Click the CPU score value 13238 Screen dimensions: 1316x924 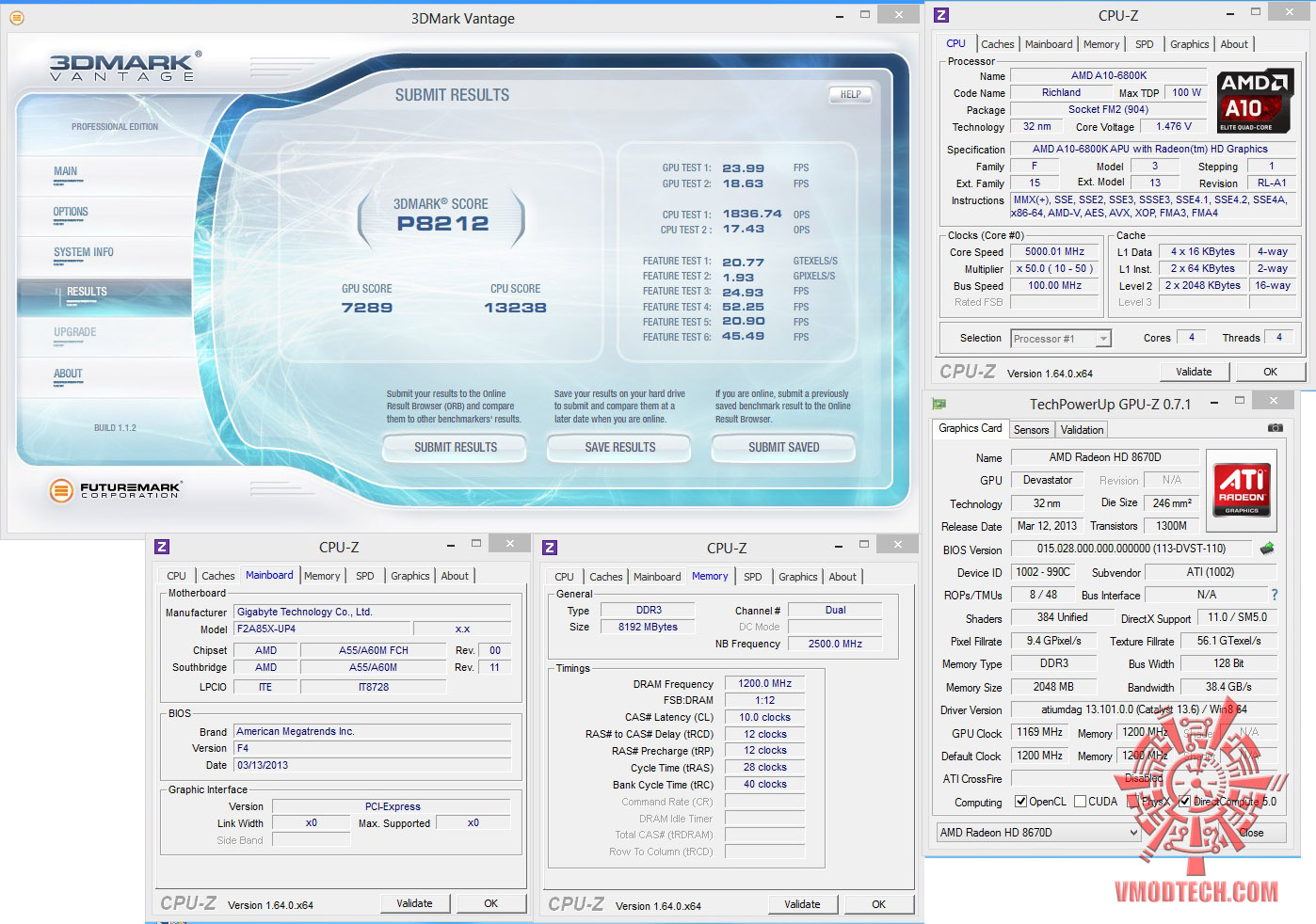[515, 308]
